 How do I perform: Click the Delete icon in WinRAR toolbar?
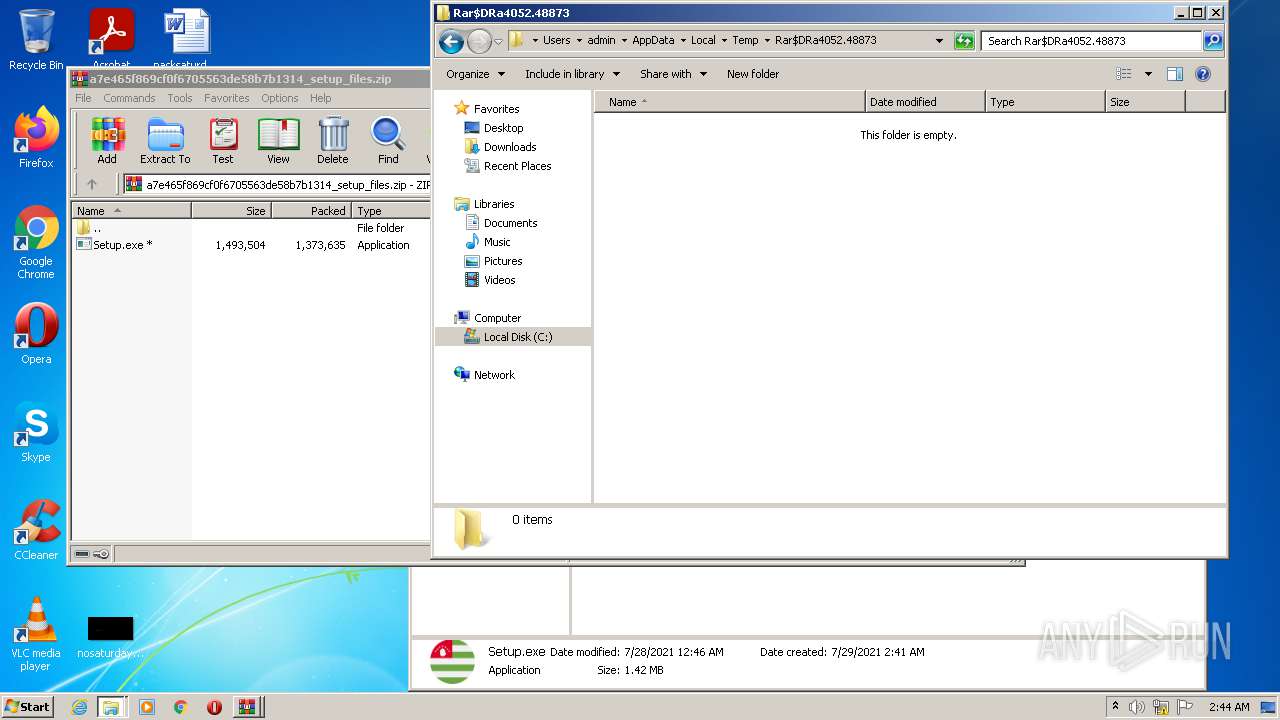pyautogui.click(x=333, y=141)
